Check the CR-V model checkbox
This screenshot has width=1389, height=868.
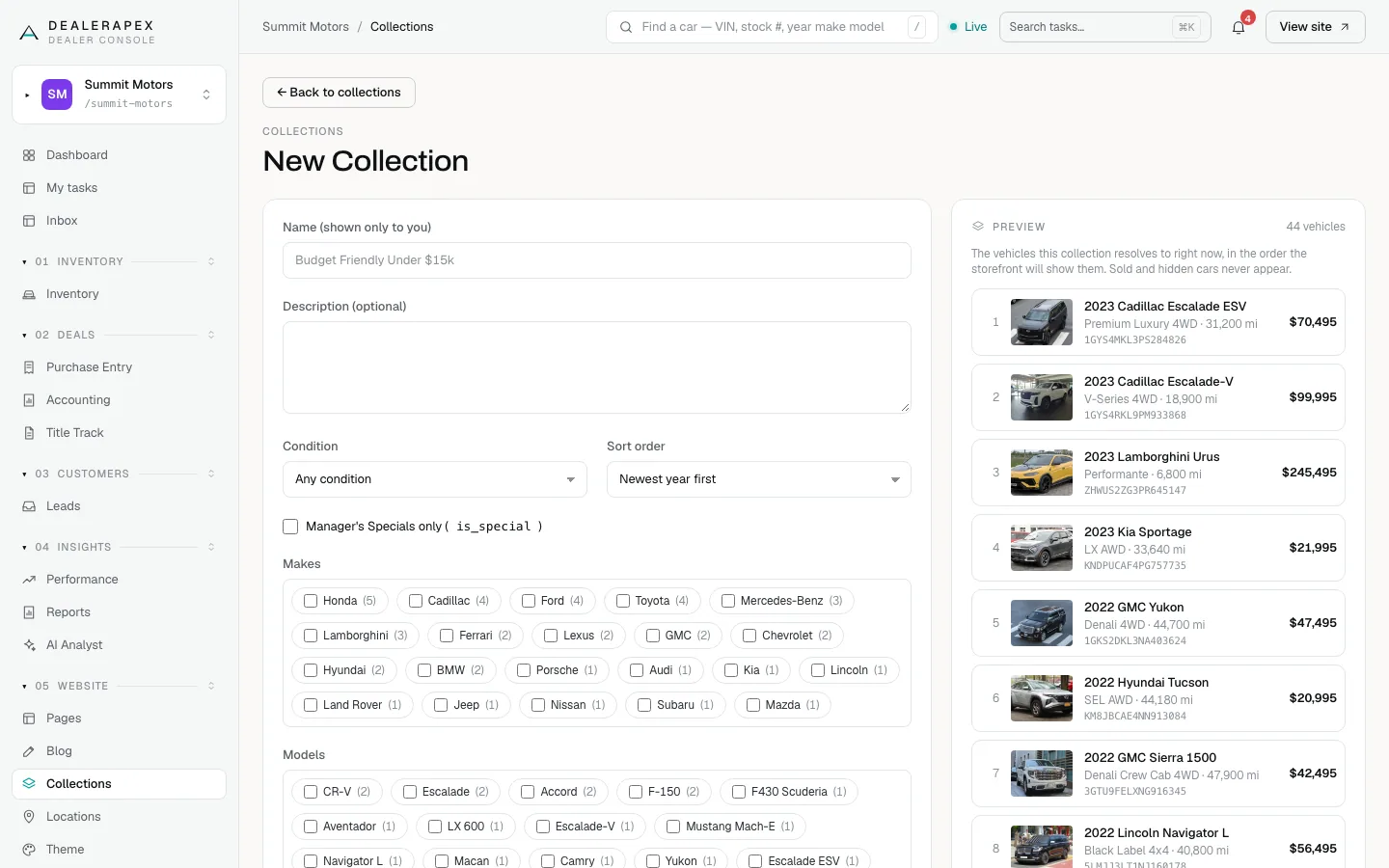point(311,792)
